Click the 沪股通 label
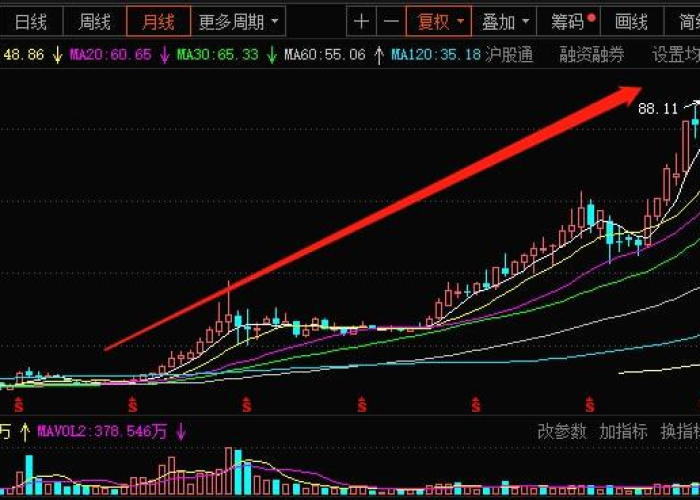 point(509,55)
